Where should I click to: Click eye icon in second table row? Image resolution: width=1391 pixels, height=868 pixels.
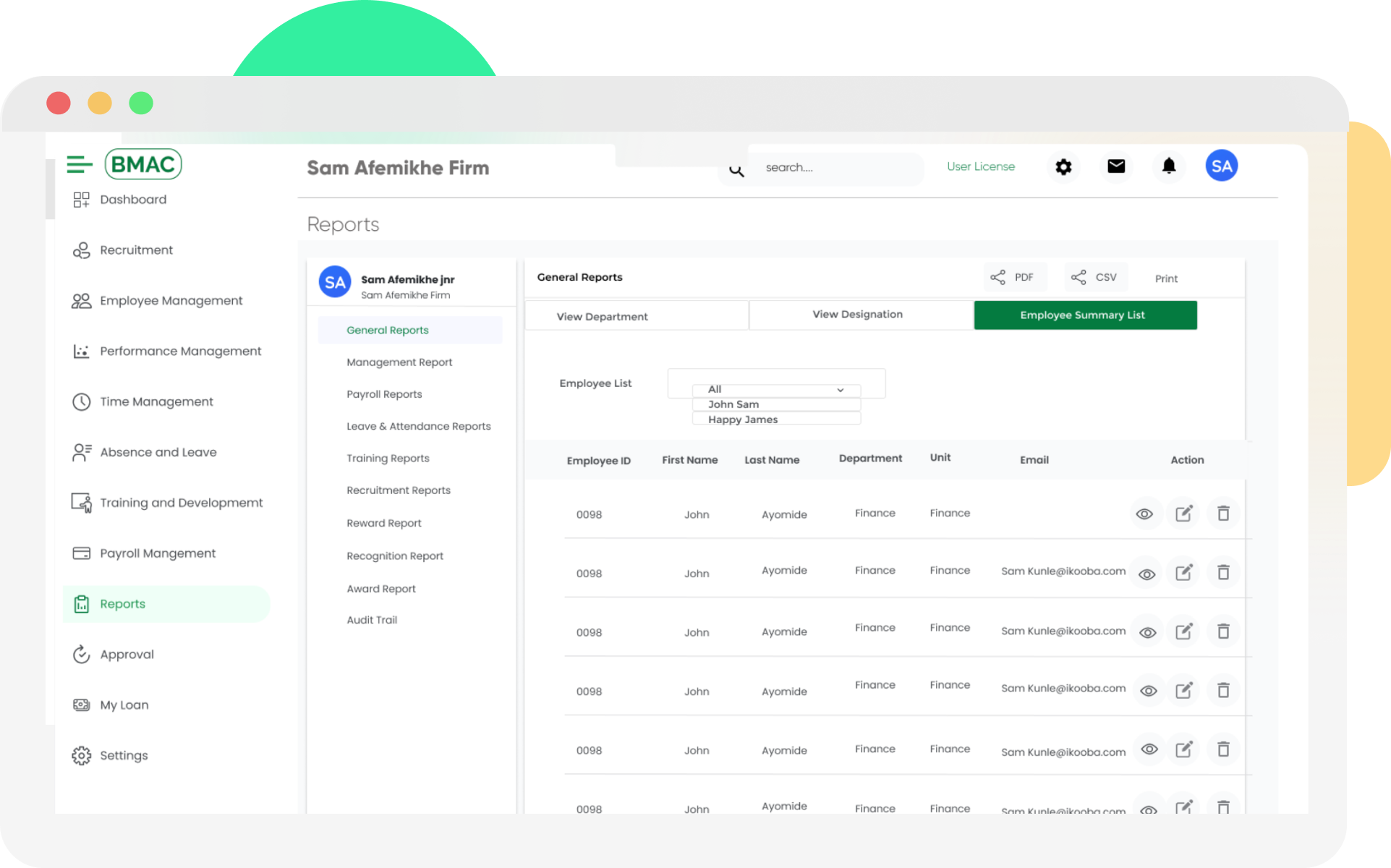point(1147,574)
